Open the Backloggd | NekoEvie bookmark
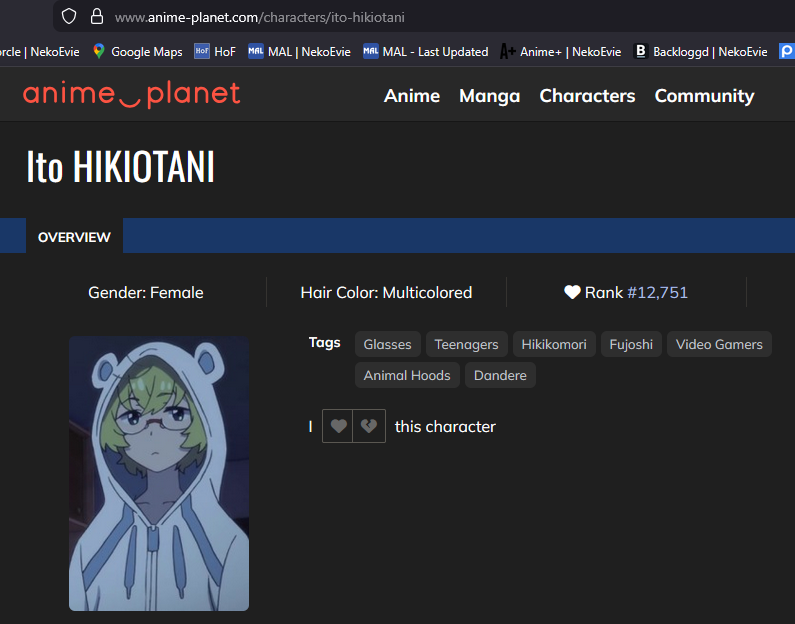The width and height of the screenshot is (795, 624). (700, 52)
